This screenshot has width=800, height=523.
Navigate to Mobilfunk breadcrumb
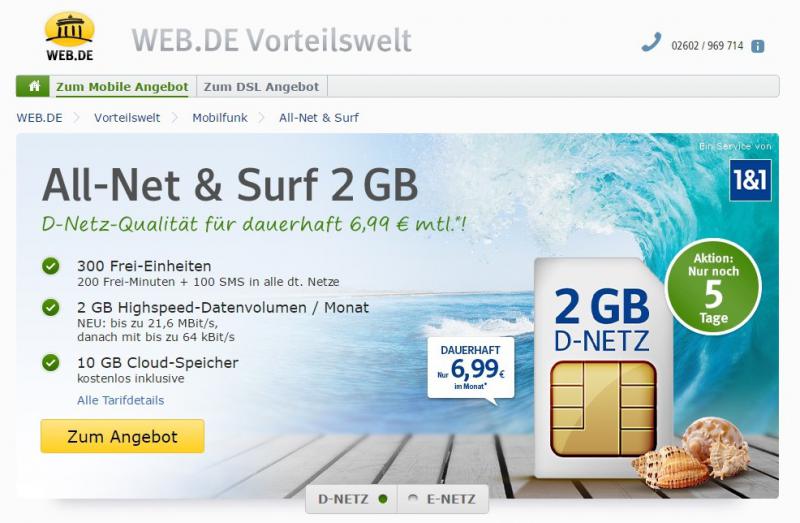[220, 118]
